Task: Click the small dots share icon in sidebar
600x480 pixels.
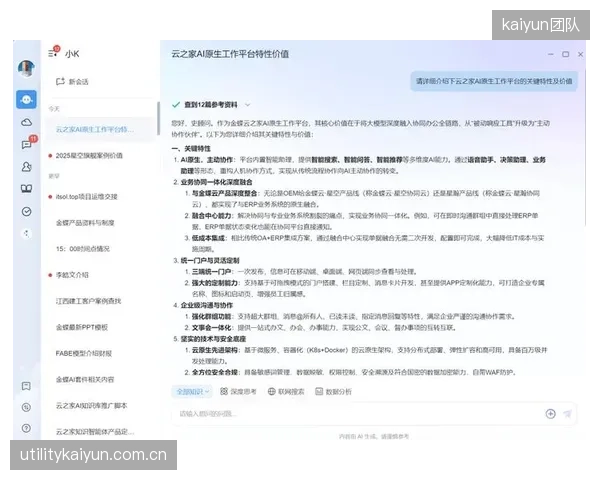Action: (x=26, y=233)
